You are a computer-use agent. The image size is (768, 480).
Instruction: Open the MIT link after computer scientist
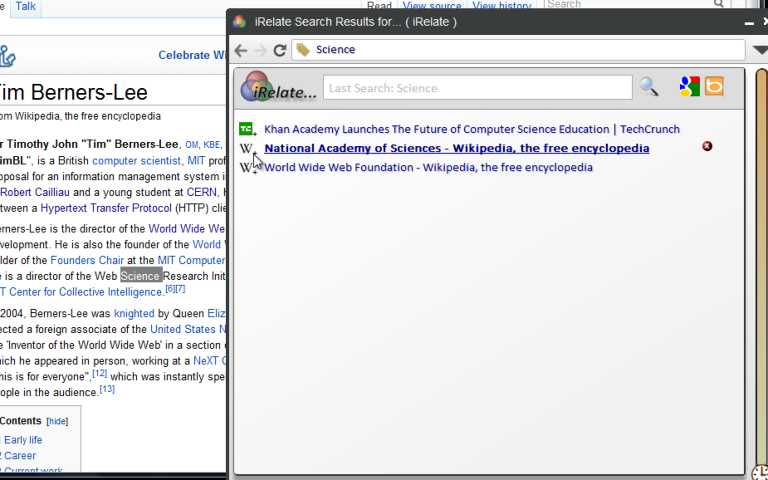pos(196,161)
